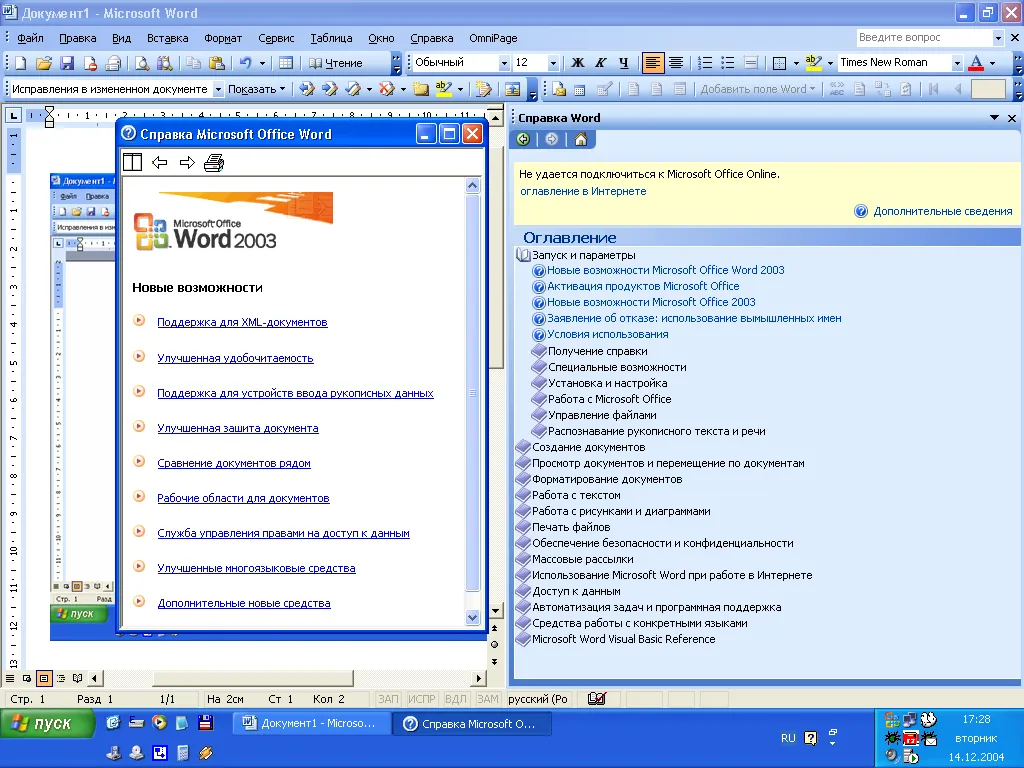Click the Save document icon
The height and width of the screenshot is (768, 1024).
point(67,63)
